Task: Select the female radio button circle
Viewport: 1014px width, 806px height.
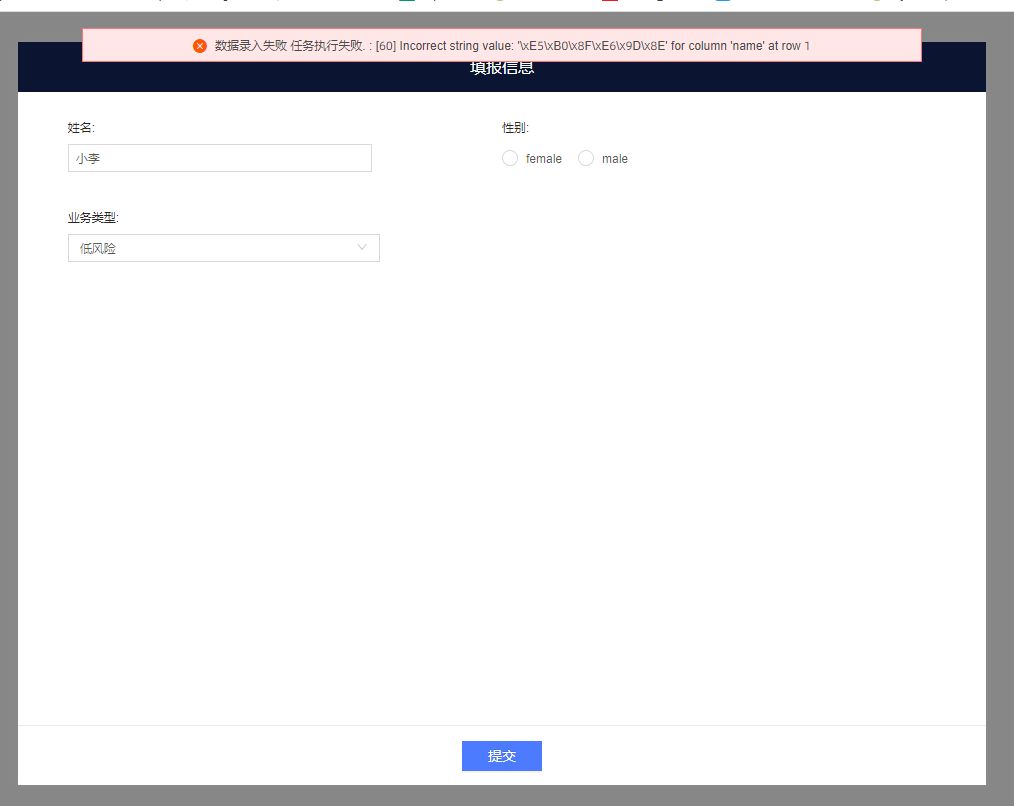Action: click(510, 158)
